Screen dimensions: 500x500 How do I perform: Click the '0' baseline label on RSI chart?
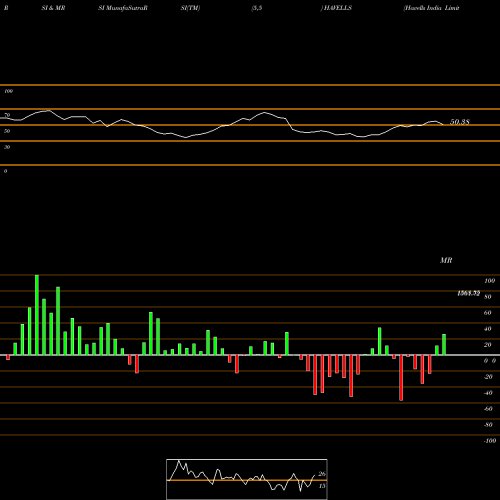click(x=5, y=171)
